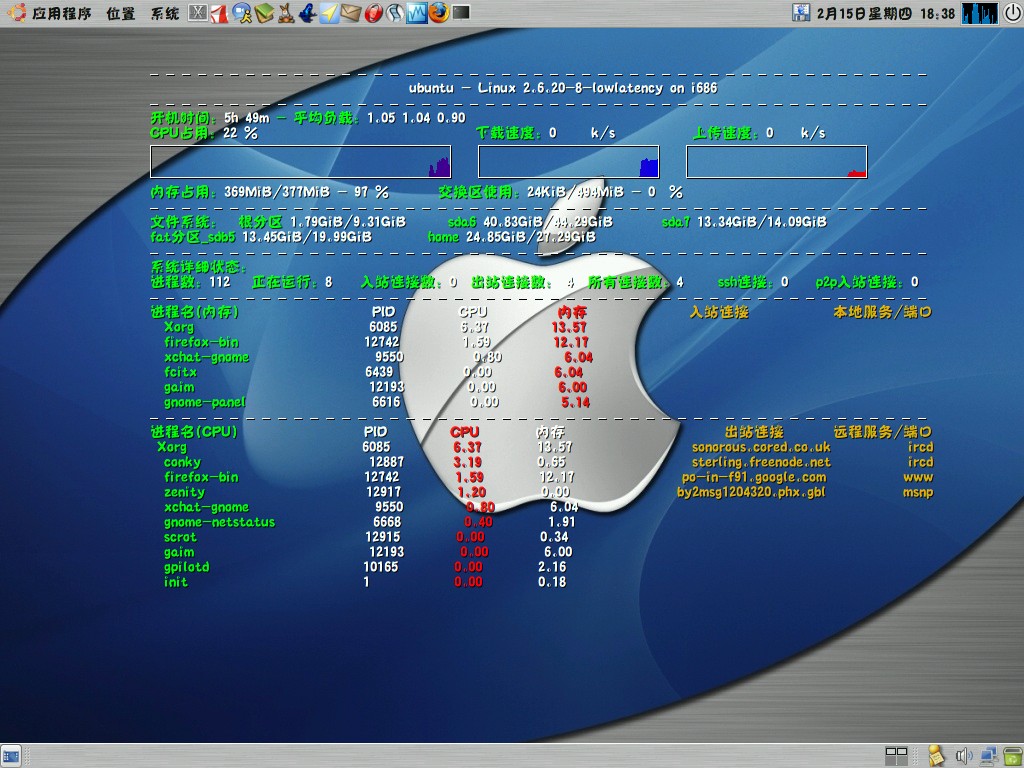Click the date and time 2月15日星期四 18:38

click(x=886, y=13)
